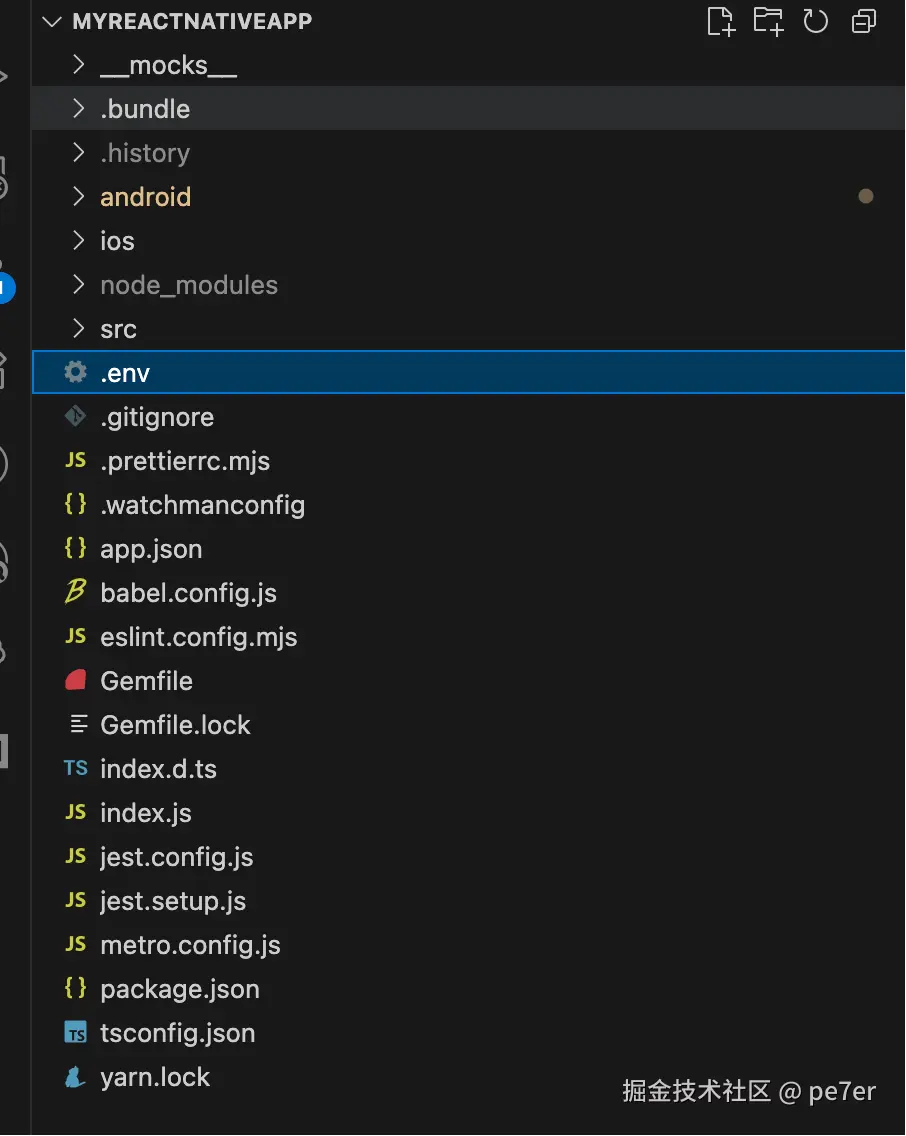Refresh the file explorer

coord(816,21)
